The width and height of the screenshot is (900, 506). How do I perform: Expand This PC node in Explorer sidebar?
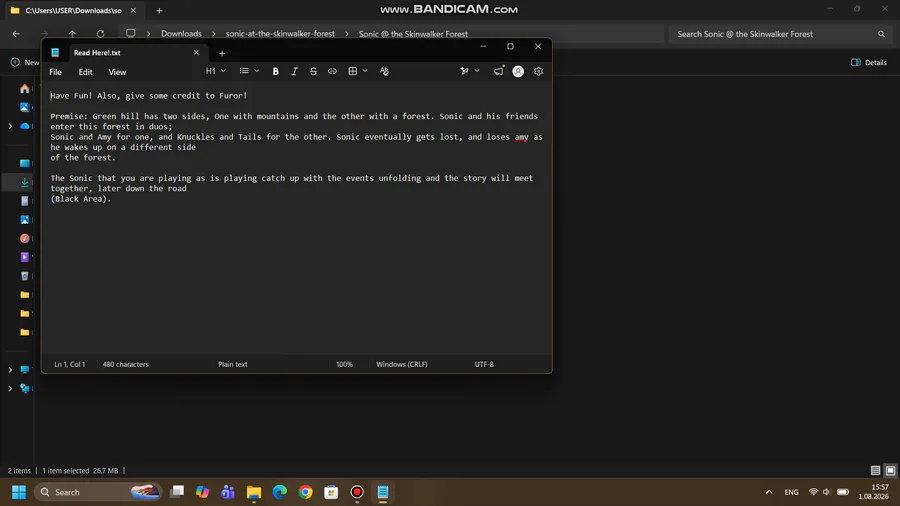10,369
